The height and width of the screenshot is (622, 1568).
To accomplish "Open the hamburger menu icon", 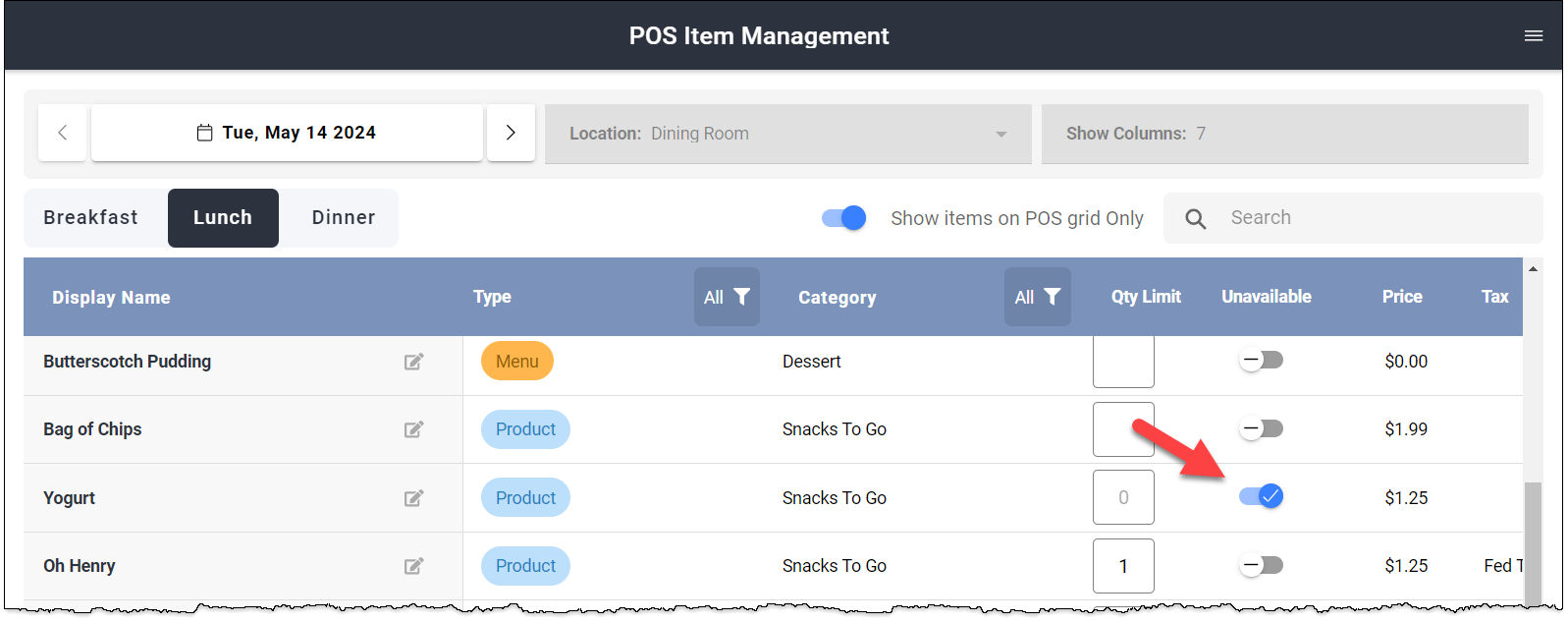I will (x=1533, y=36).
